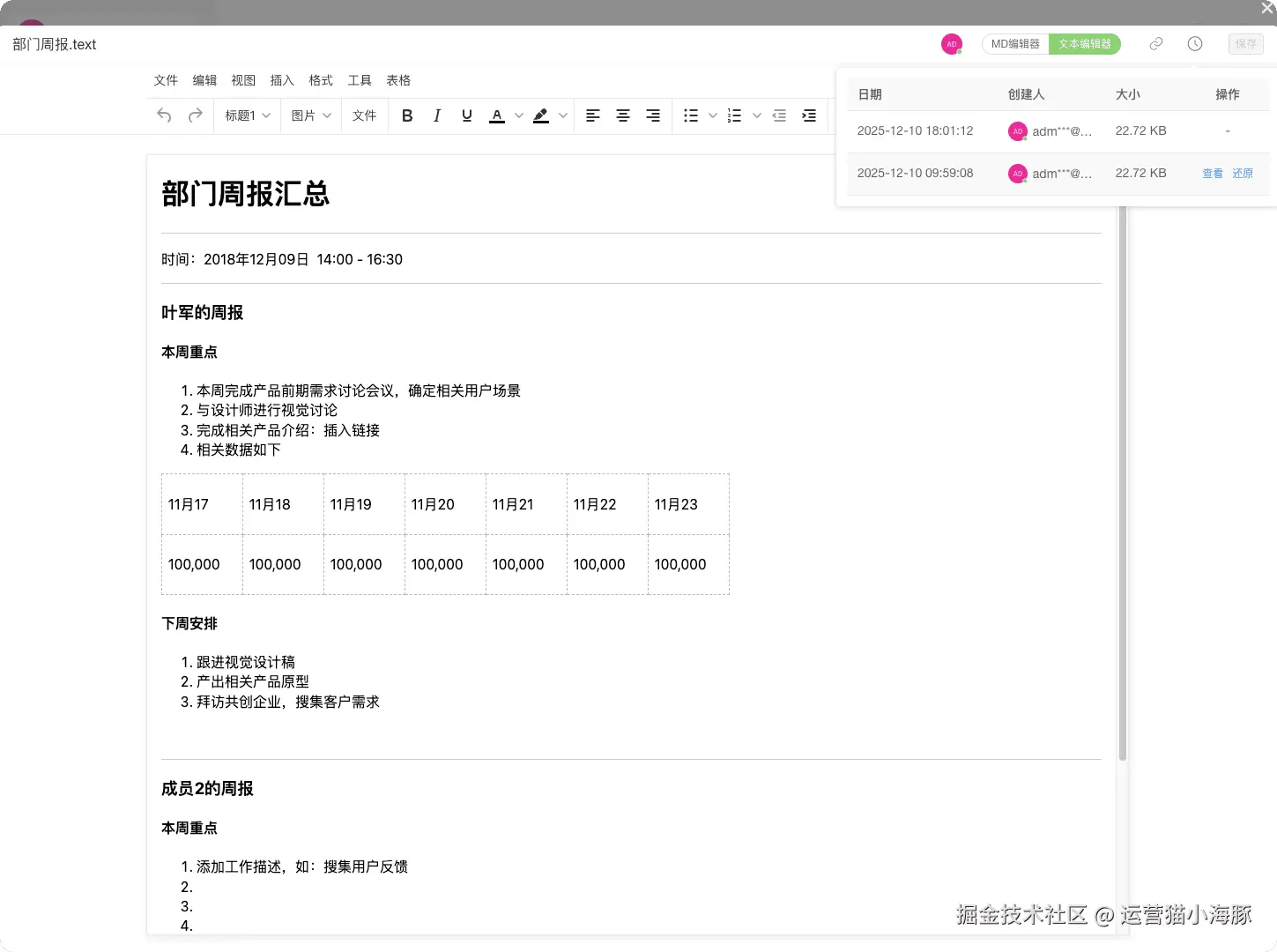Screen dimensions: 1277x952
Task: Click the 日期 column header
Action: click(x=870, y=94)
